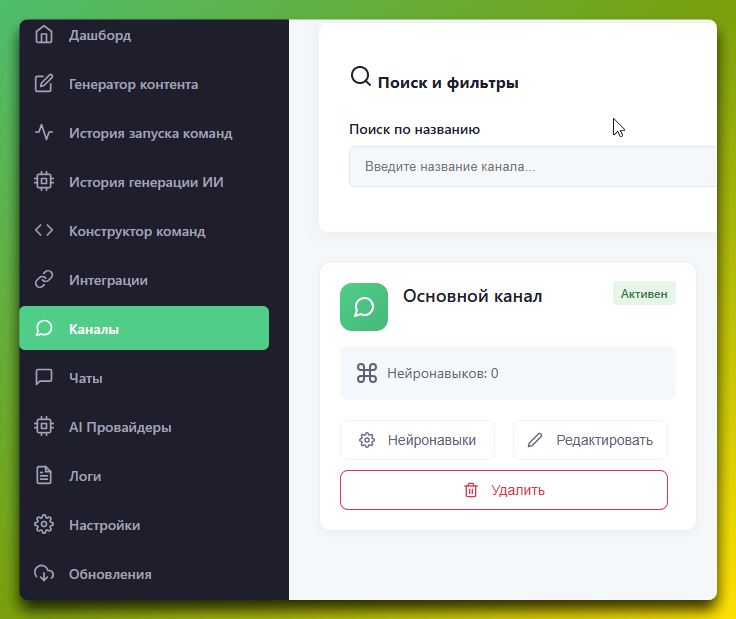
Task: Open Настройки in the sidebar
Action: click(104, 525)
